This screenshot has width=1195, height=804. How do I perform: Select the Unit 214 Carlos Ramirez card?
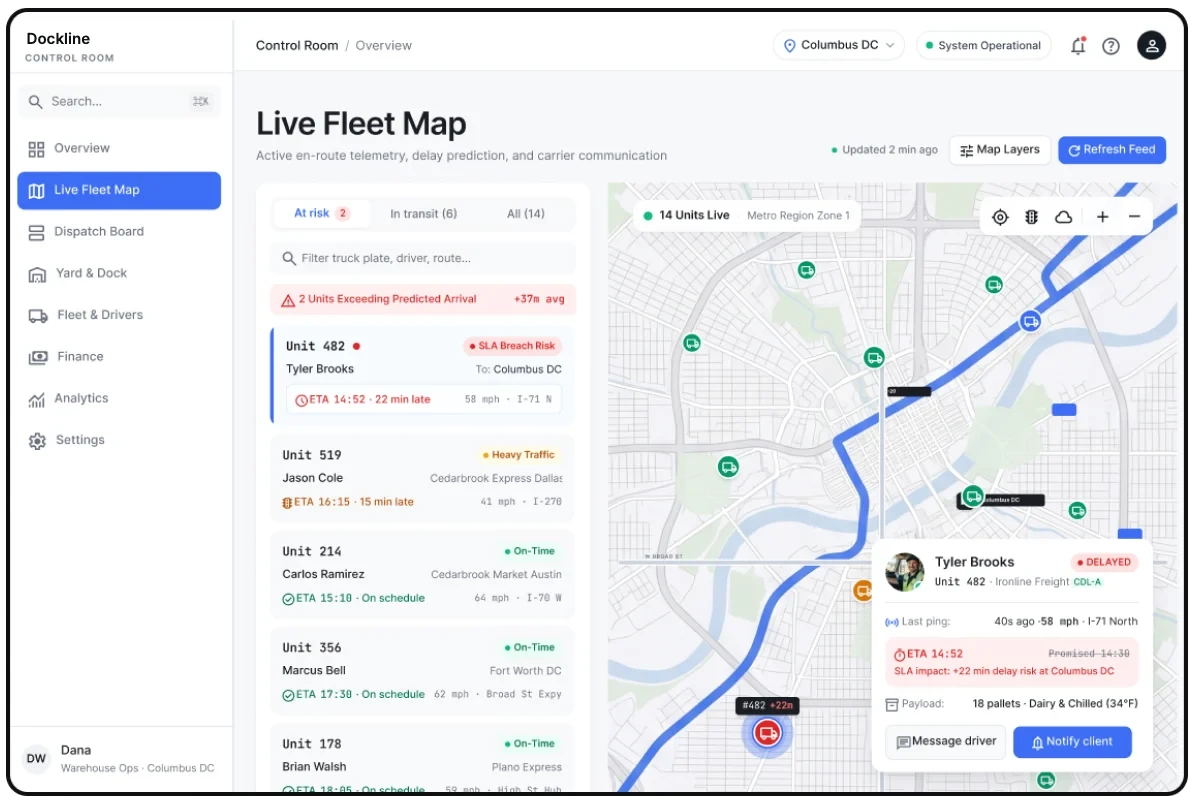(422, 574)
